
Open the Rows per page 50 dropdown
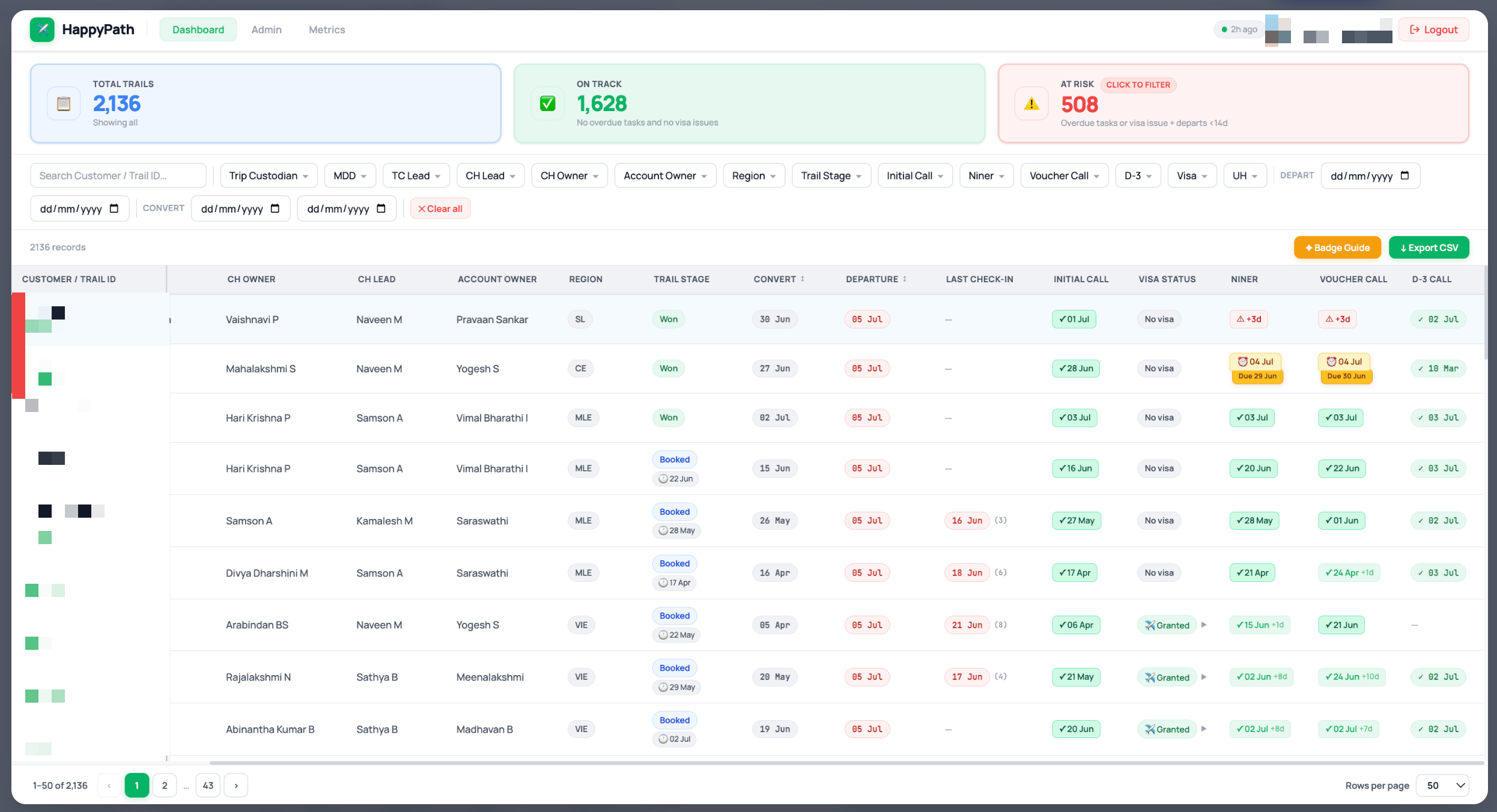(1443, 785)
